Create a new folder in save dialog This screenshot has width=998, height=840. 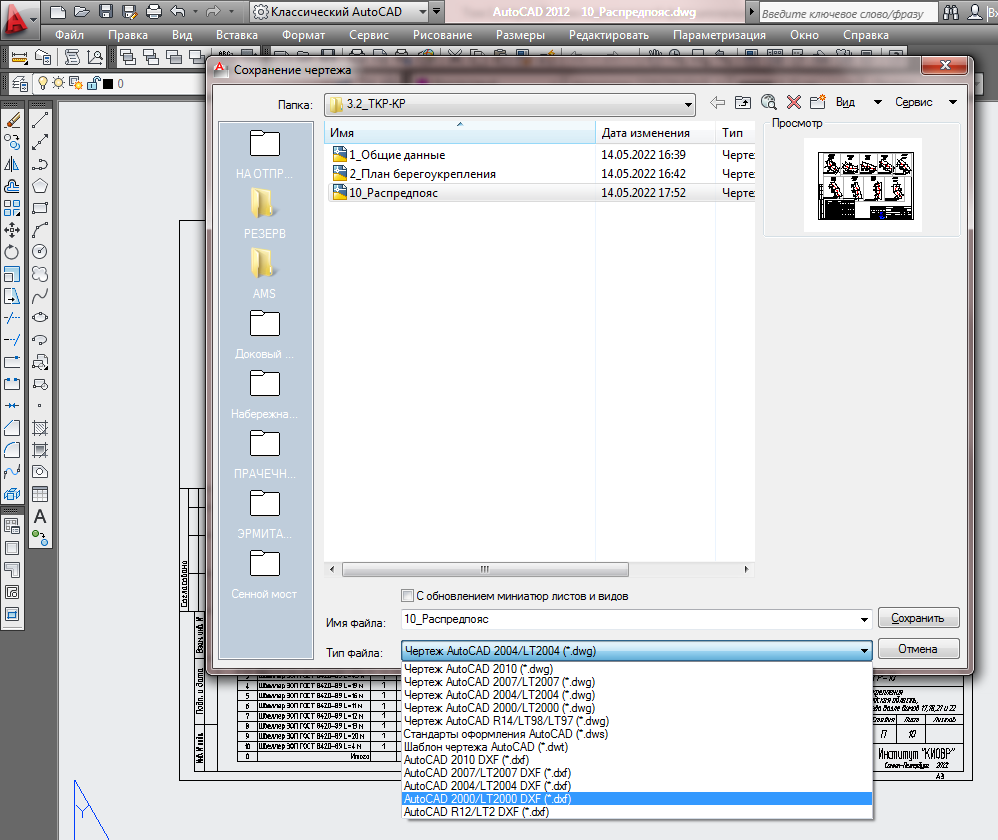coord(818,102)
